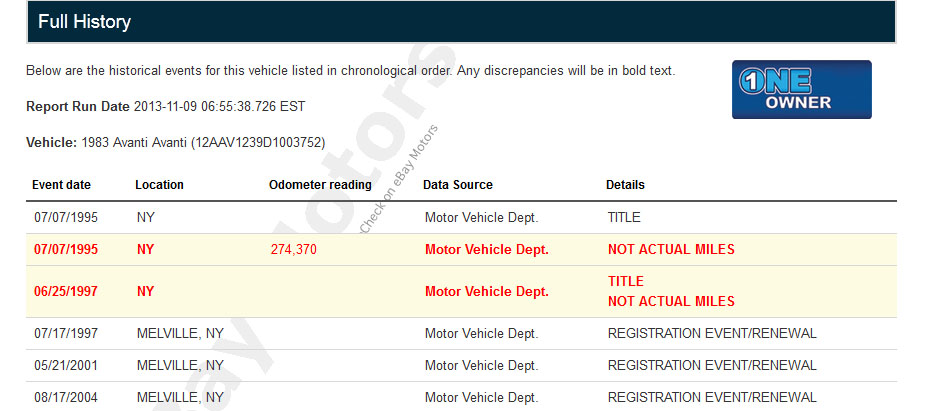The height and width of the screenshot is (411, 952).
Task: Click REGISTRATION EVENT/RENEWAL in the 05/21/2001 row
Action: point(712,366)
